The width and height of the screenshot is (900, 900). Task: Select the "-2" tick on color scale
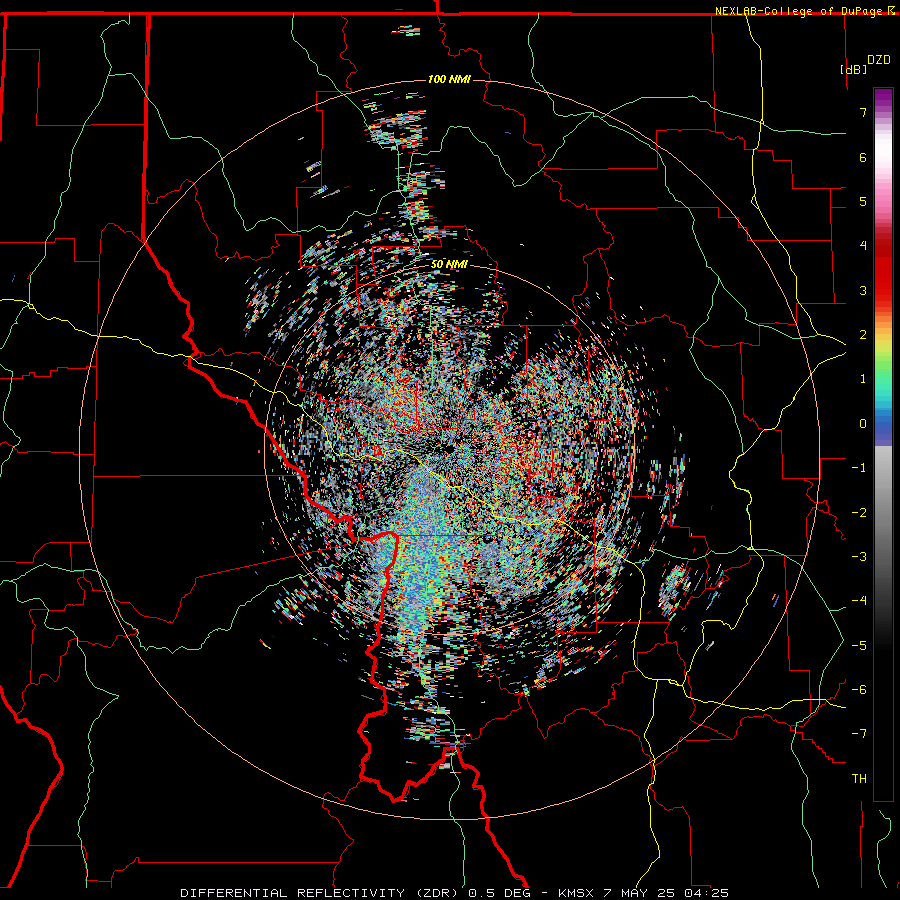tap(859, 513)
